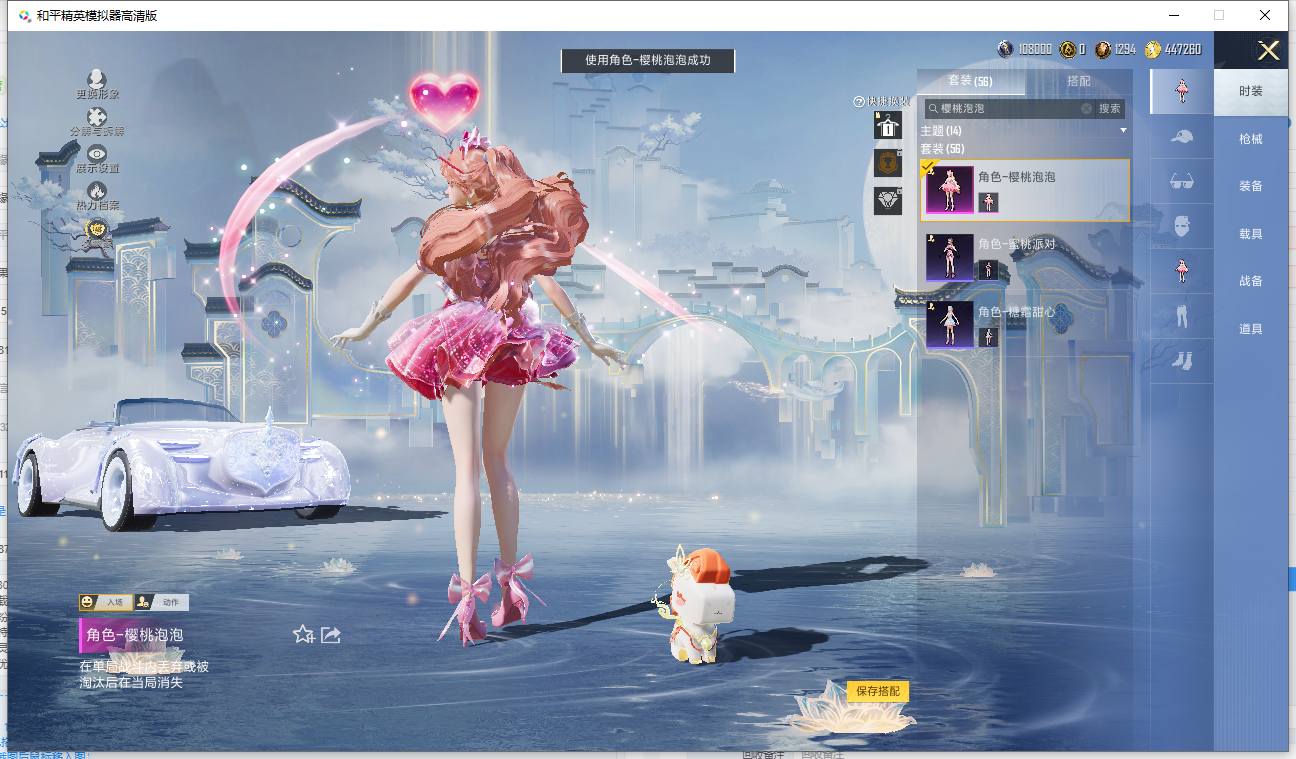Select the locked diamond outfit slot

tap(888, 199)
